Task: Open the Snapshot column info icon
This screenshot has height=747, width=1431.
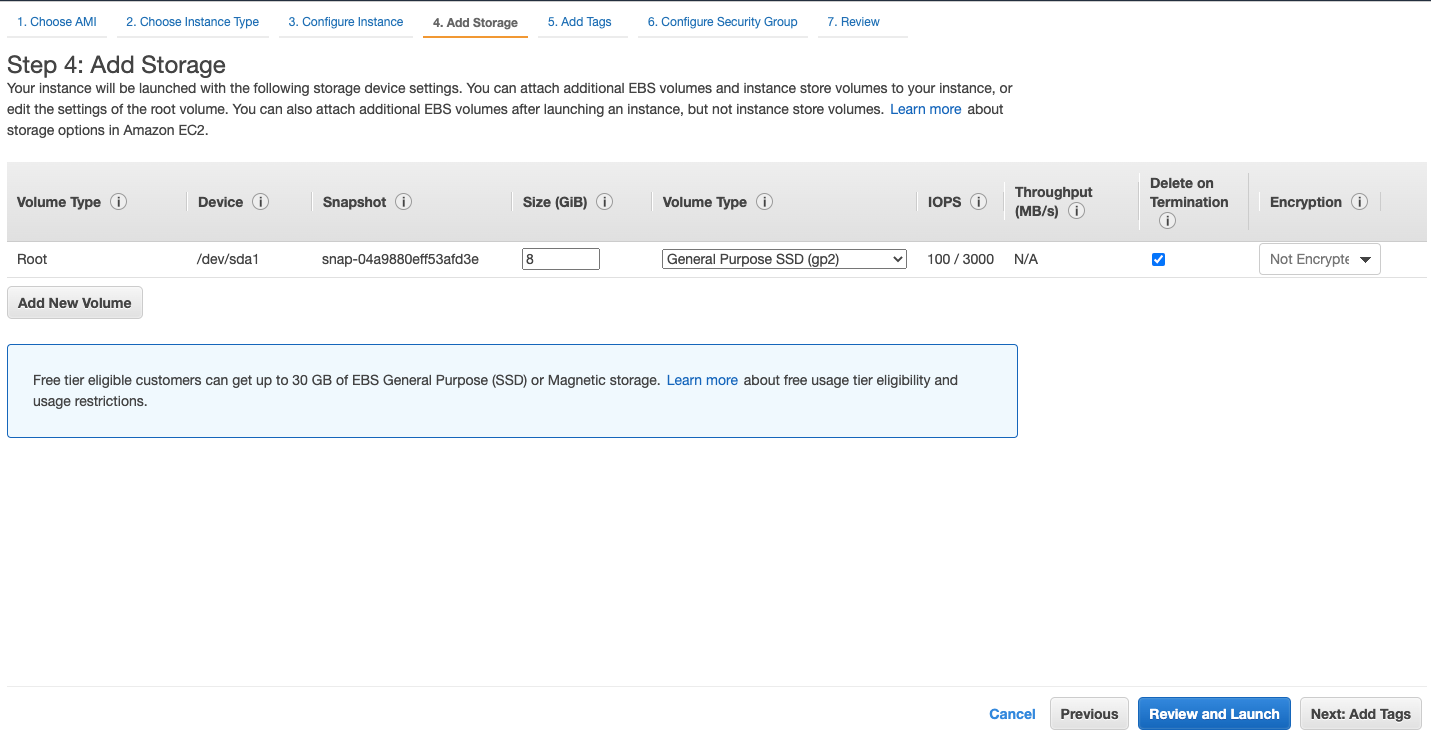Action: (x=403, y=202)
